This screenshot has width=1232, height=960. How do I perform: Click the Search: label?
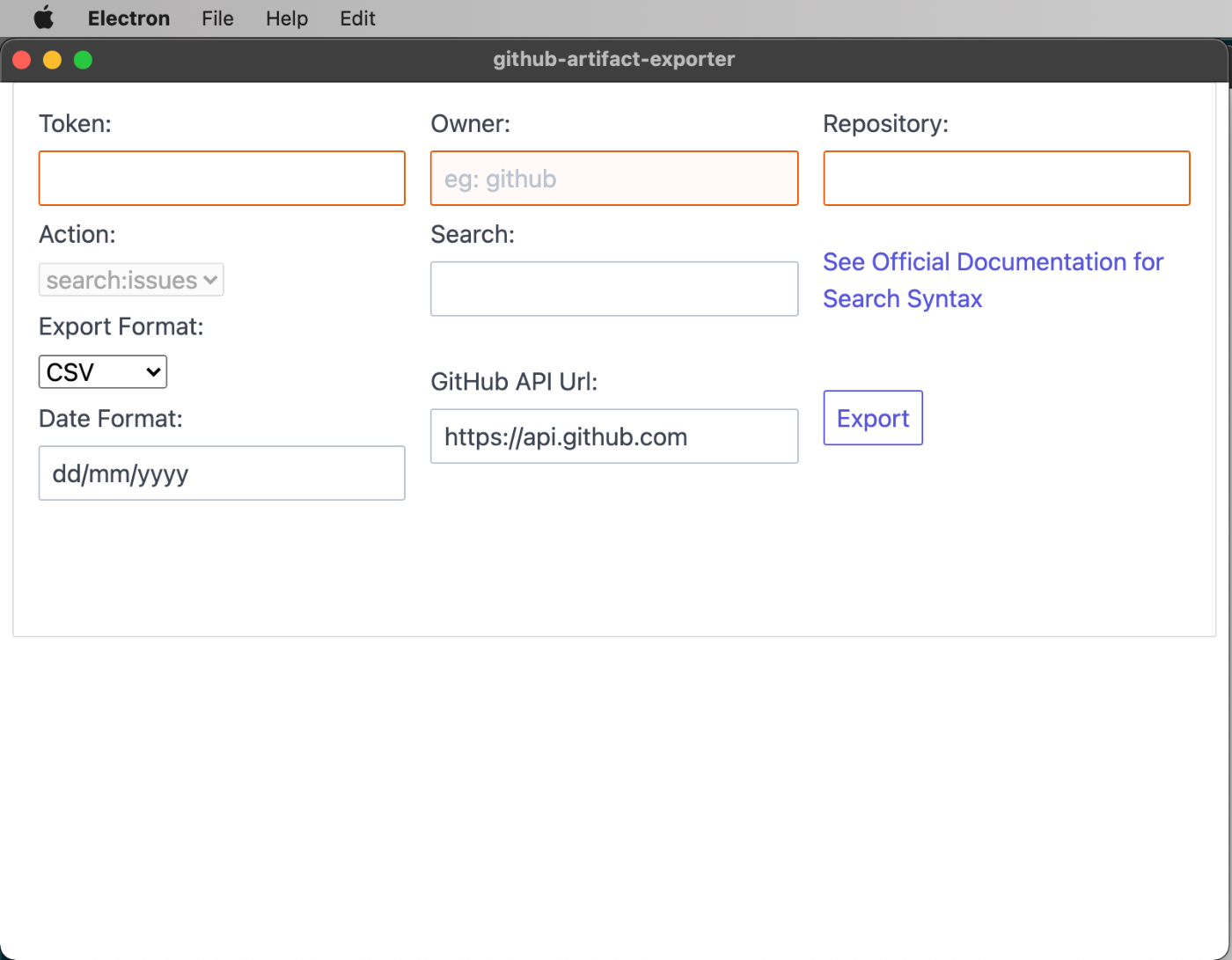(x=473, y=234)
